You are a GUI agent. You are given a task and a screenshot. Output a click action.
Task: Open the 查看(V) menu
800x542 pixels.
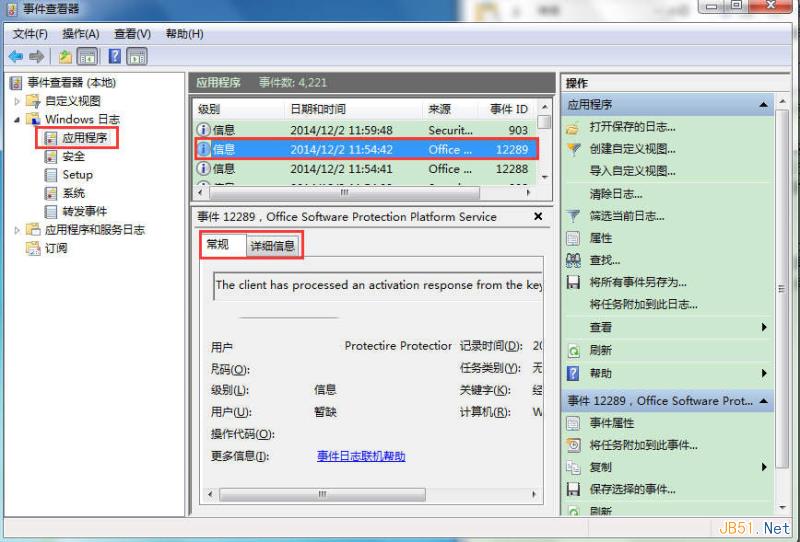click(x=133, y=34)
